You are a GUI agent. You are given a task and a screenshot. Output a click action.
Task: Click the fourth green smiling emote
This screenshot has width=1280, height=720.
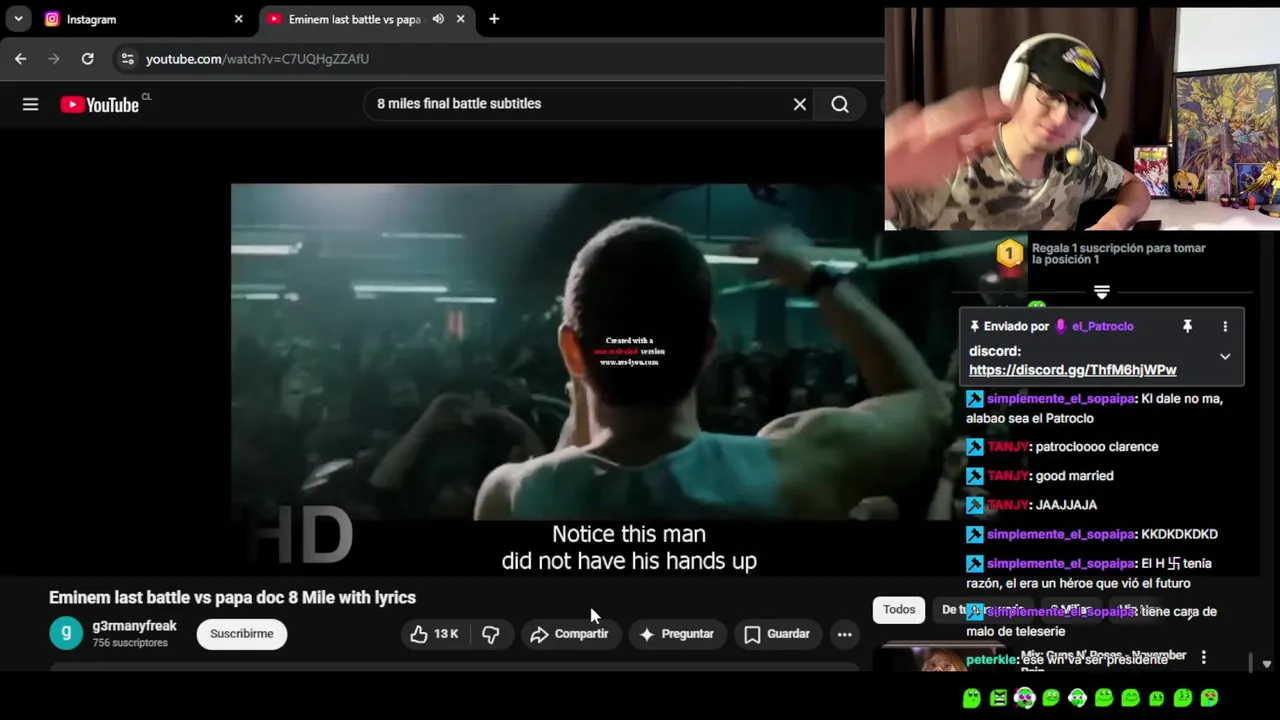(1051, 698)
